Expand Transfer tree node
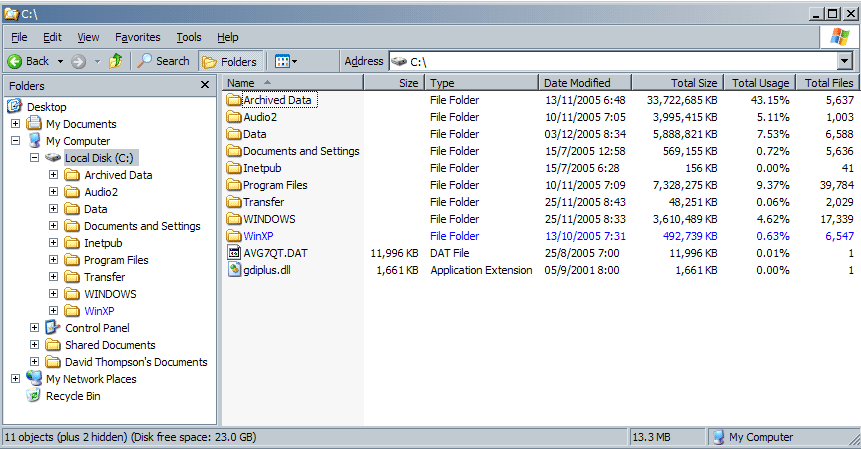This screenshot has width=861, height=449. click(x=53, y=277)
